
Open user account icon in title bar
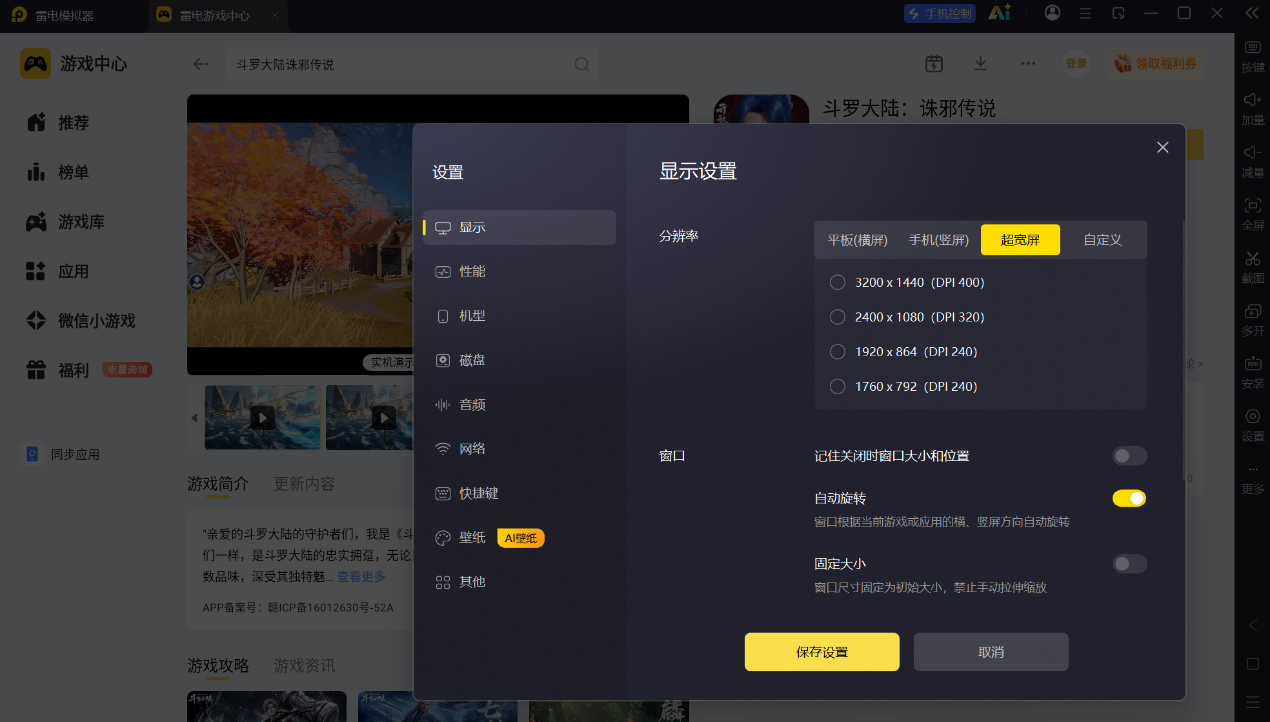pyautogui.click(x=1052, y=13)
